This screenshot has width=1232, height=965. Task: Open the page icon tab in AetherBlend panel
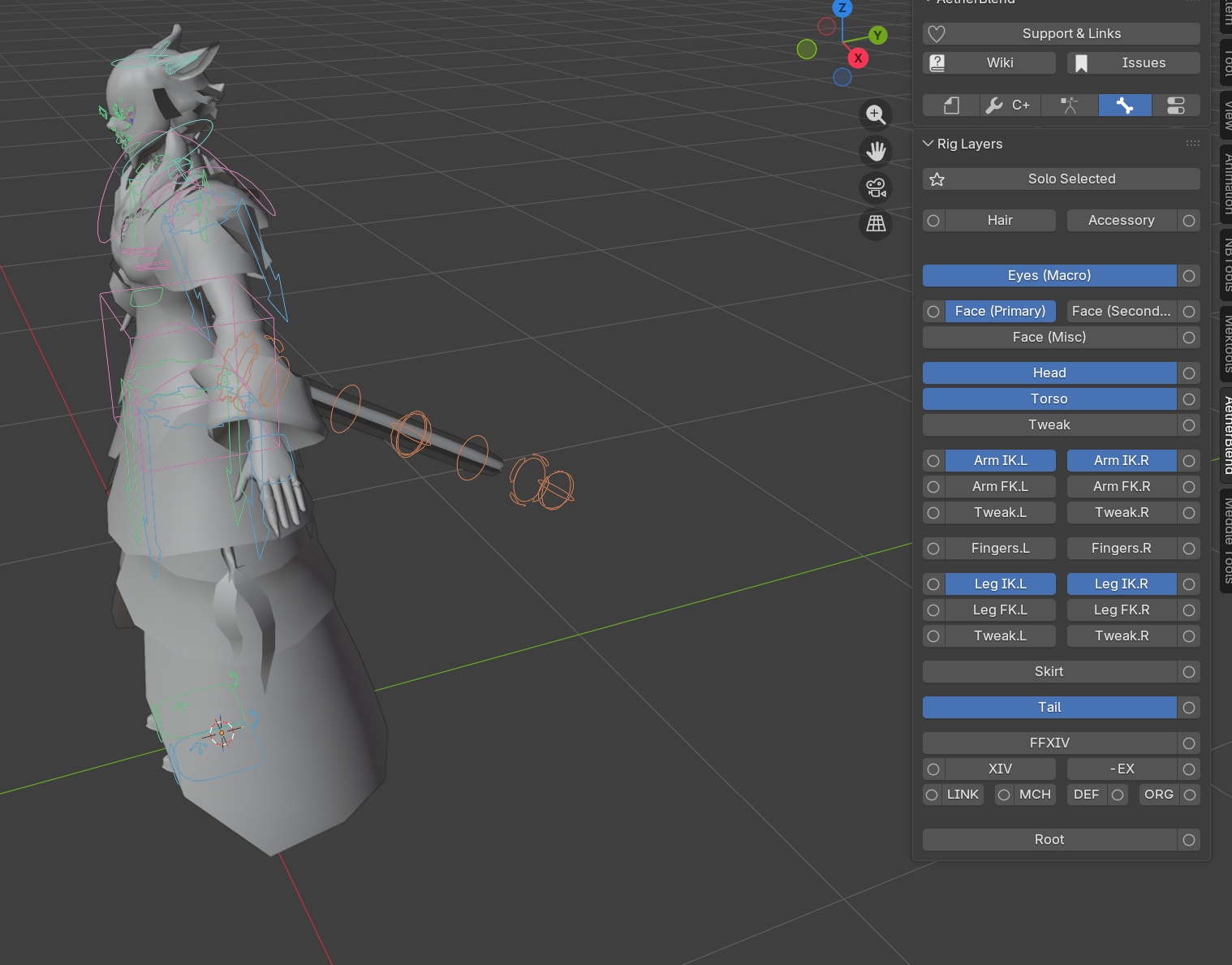click(951, 106)
